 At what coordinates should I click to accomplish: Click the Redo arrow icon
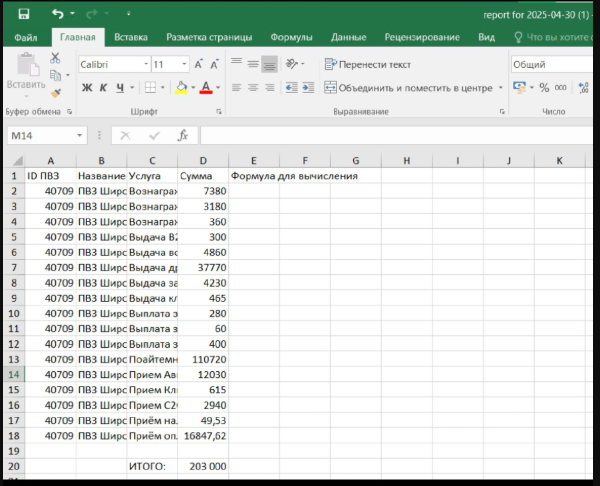91,14
